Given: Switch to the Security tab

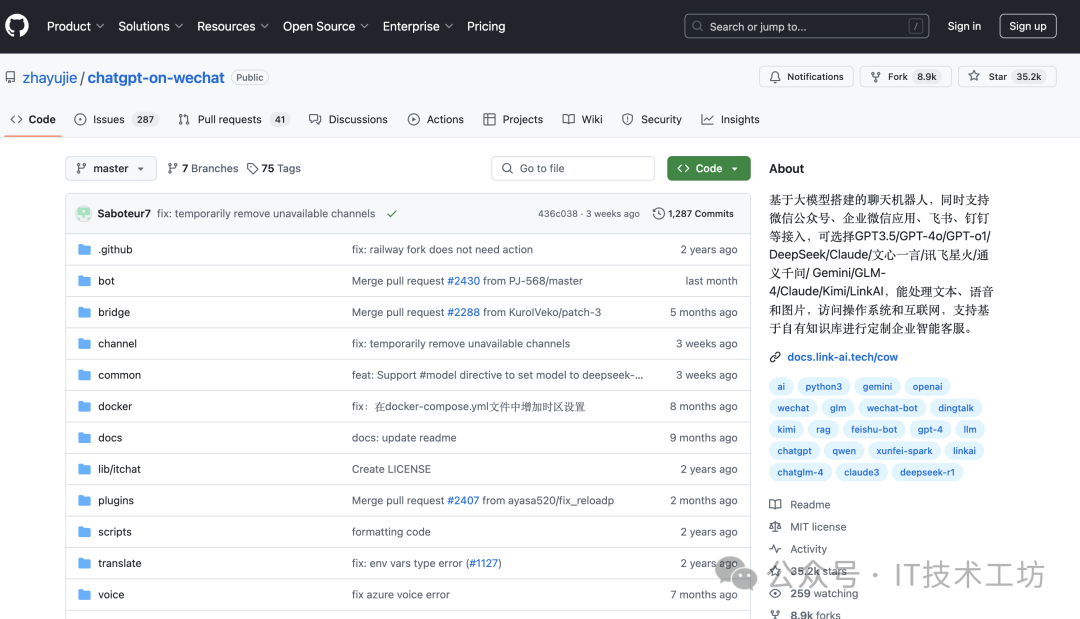Looking at the screenshot, I should point(652,119).
